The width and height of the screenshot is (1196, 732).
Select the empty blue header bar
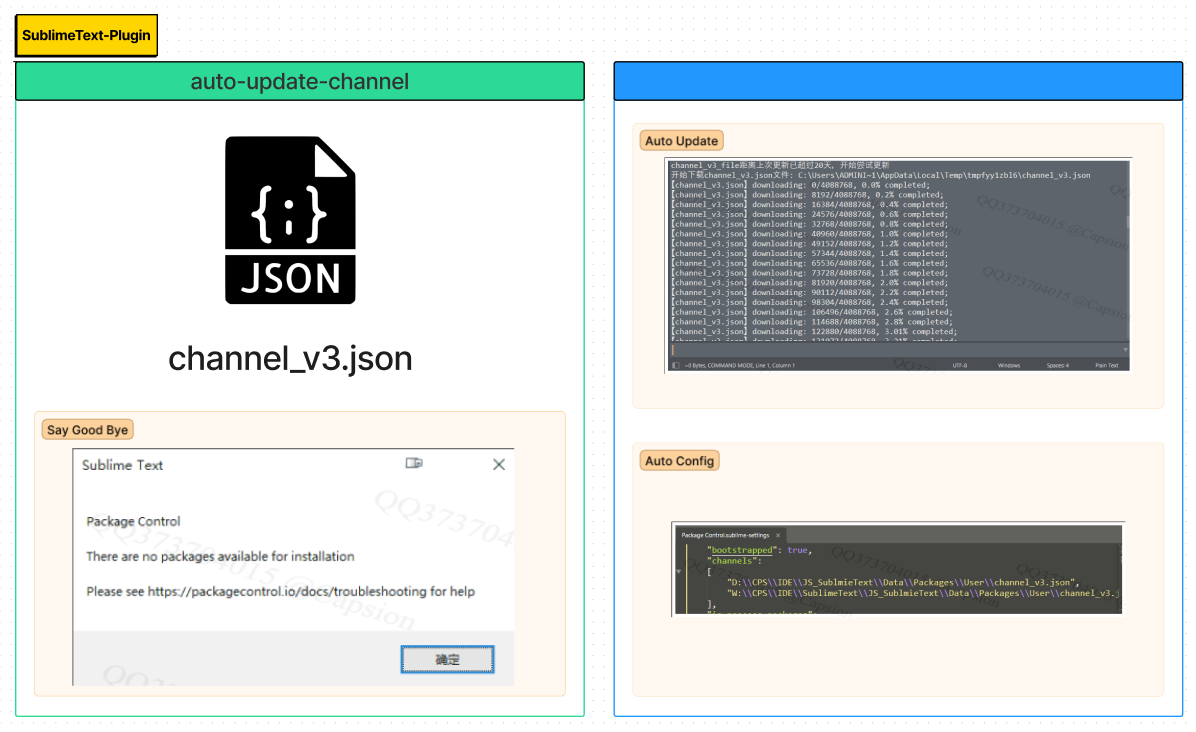(x=898, y=81)
